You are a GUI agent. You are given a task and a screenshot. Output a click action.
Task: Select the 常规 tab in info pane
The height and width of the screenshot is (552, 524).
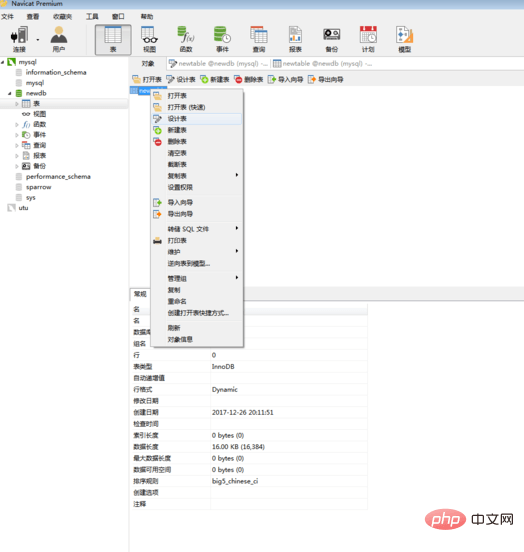point(140,294)
